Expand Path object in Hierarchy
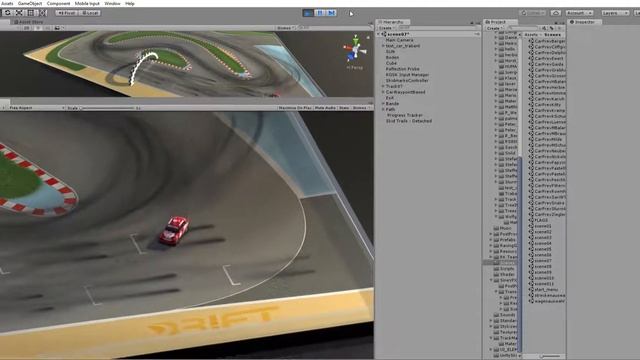This screenshot has height=360, width=640. pyautogui.click(x=383, y=109)
